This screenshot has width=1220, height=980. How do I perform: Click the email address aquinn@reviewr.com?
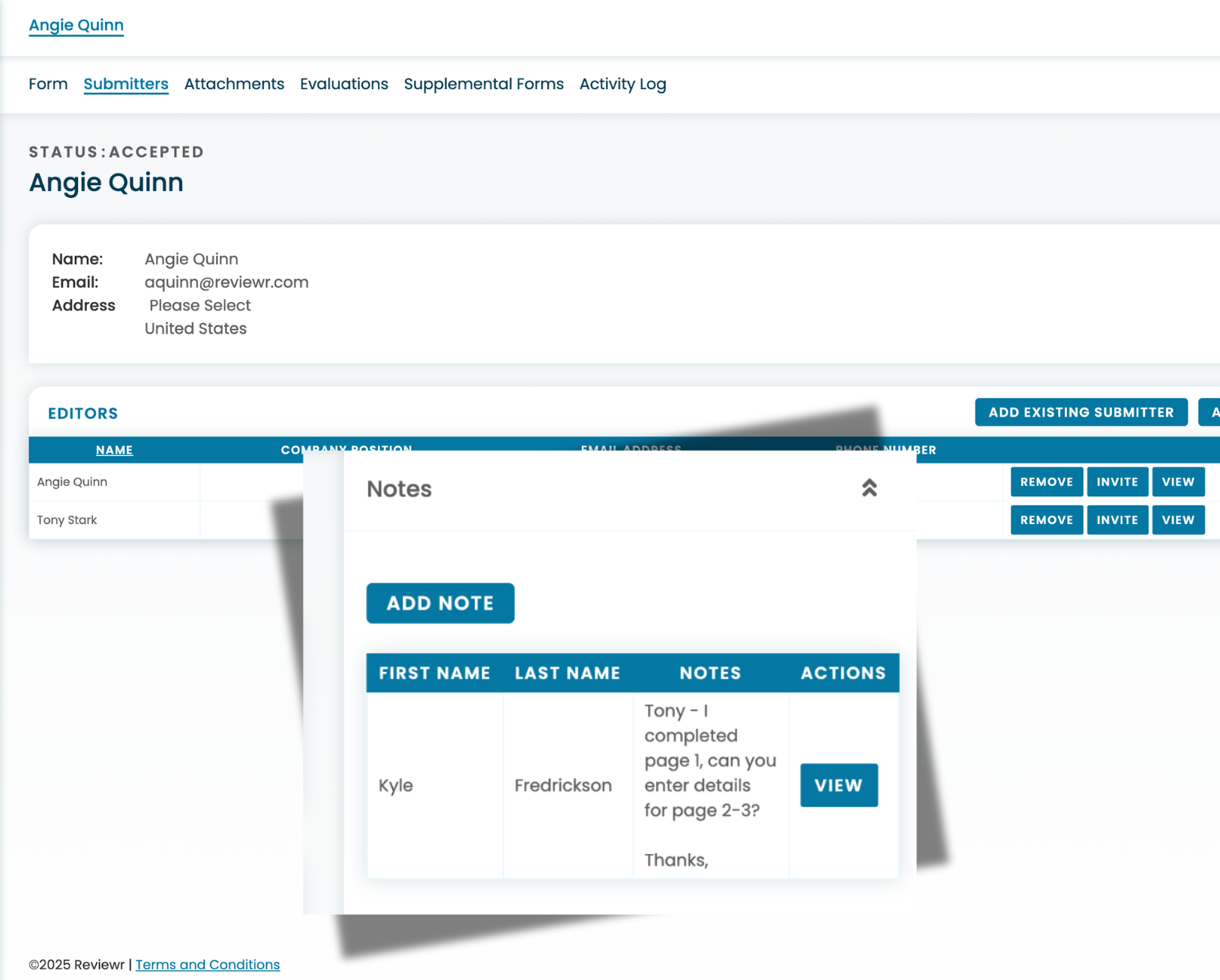point(226,282)
